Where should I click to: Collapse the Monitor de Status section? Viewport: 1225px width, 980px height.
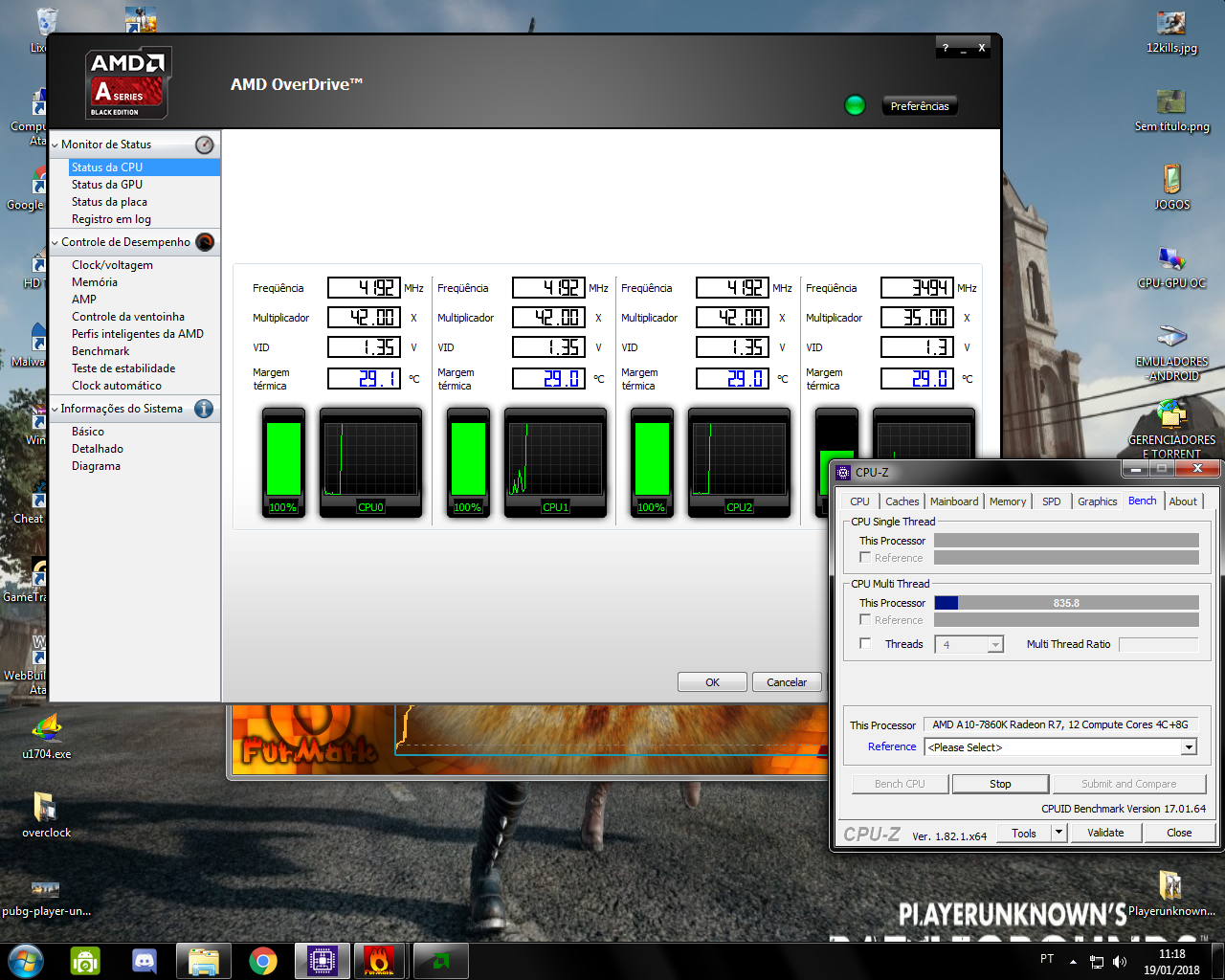coord(55,145)
